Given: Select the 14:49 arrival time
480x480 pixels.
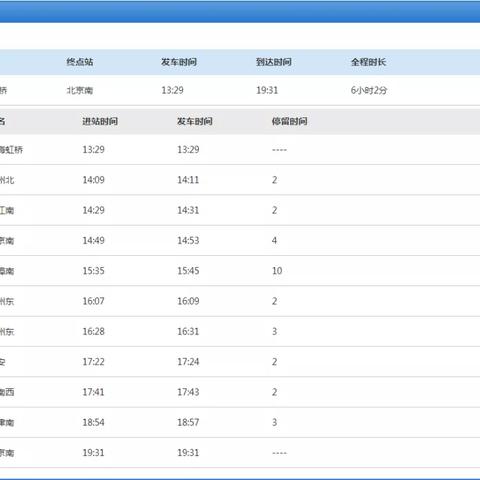Looking at the screenshot, I should (94, 241).
